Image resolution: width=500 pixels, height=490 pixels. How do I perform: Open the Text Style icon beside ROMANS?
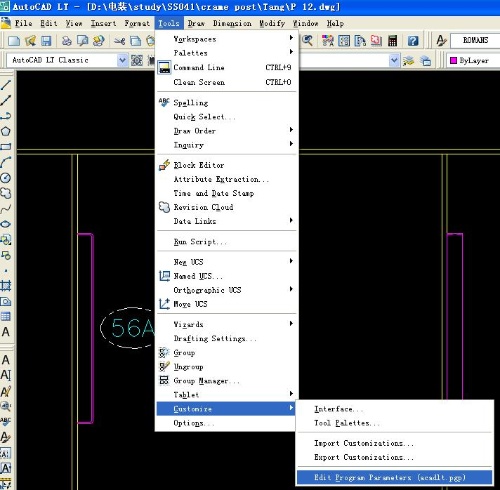tap(441, 41)
